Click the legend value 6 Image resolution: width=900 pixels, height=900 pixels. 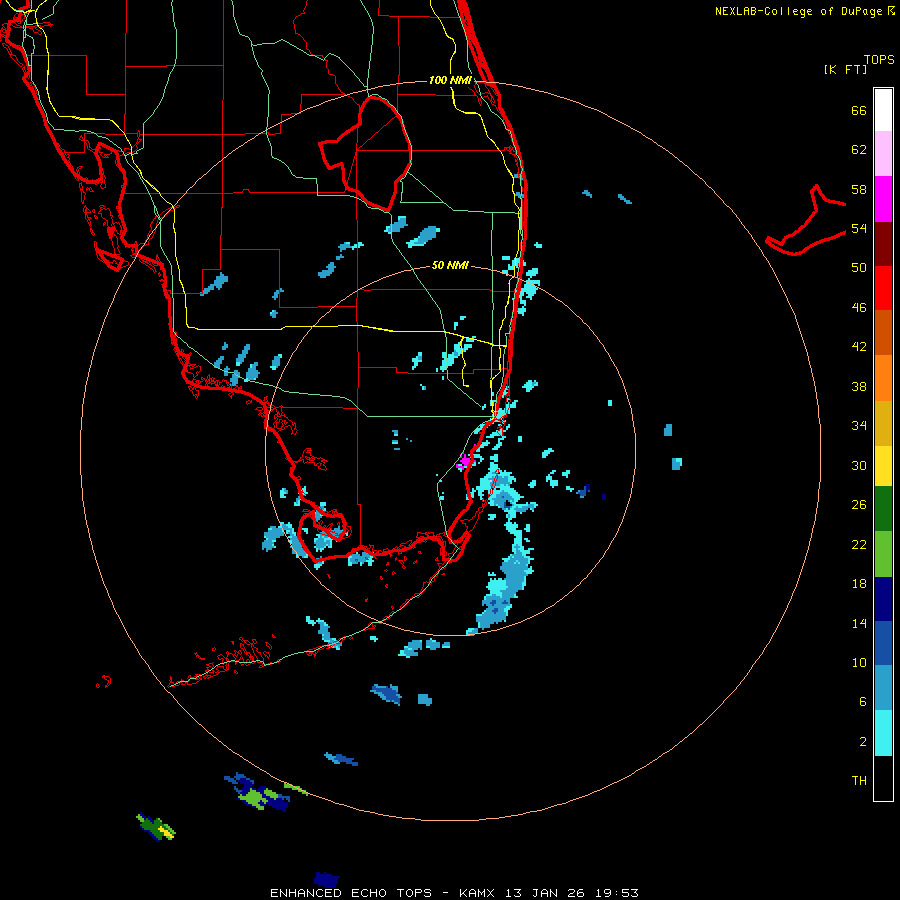pos(863,702)
